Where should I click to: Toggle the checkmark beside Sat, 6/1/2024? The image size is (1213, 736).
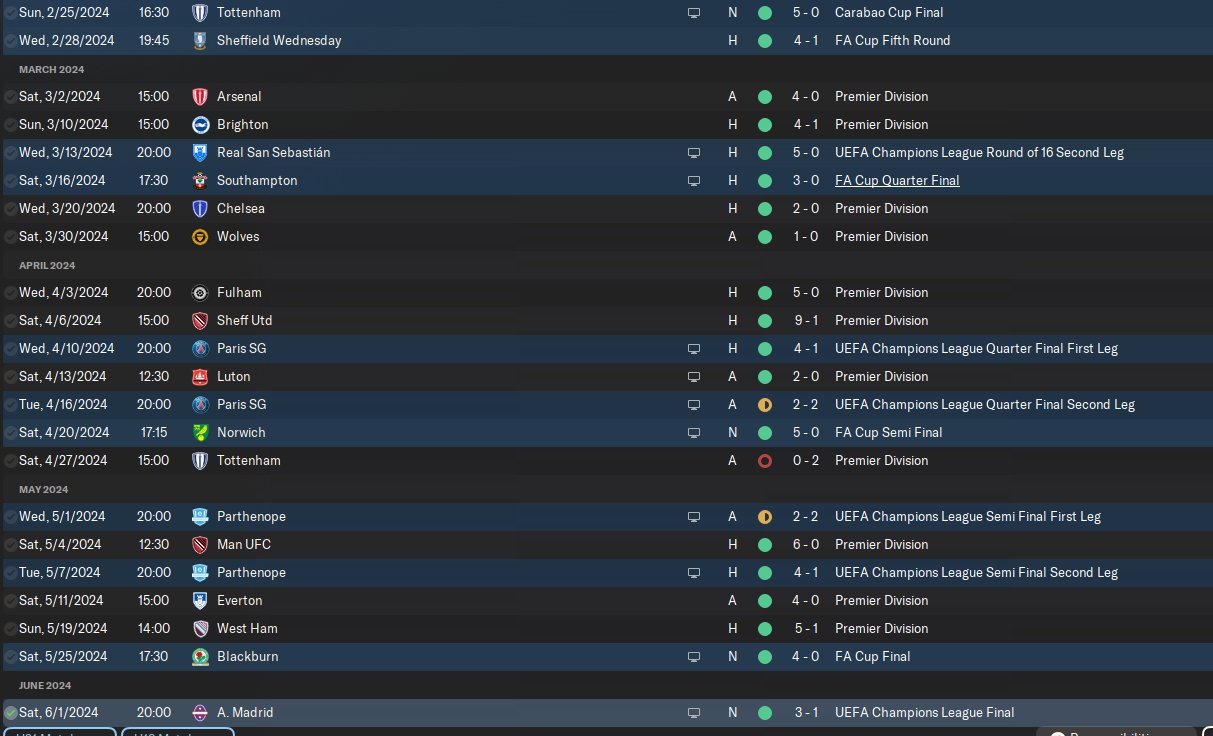click(x=10, y=713)
